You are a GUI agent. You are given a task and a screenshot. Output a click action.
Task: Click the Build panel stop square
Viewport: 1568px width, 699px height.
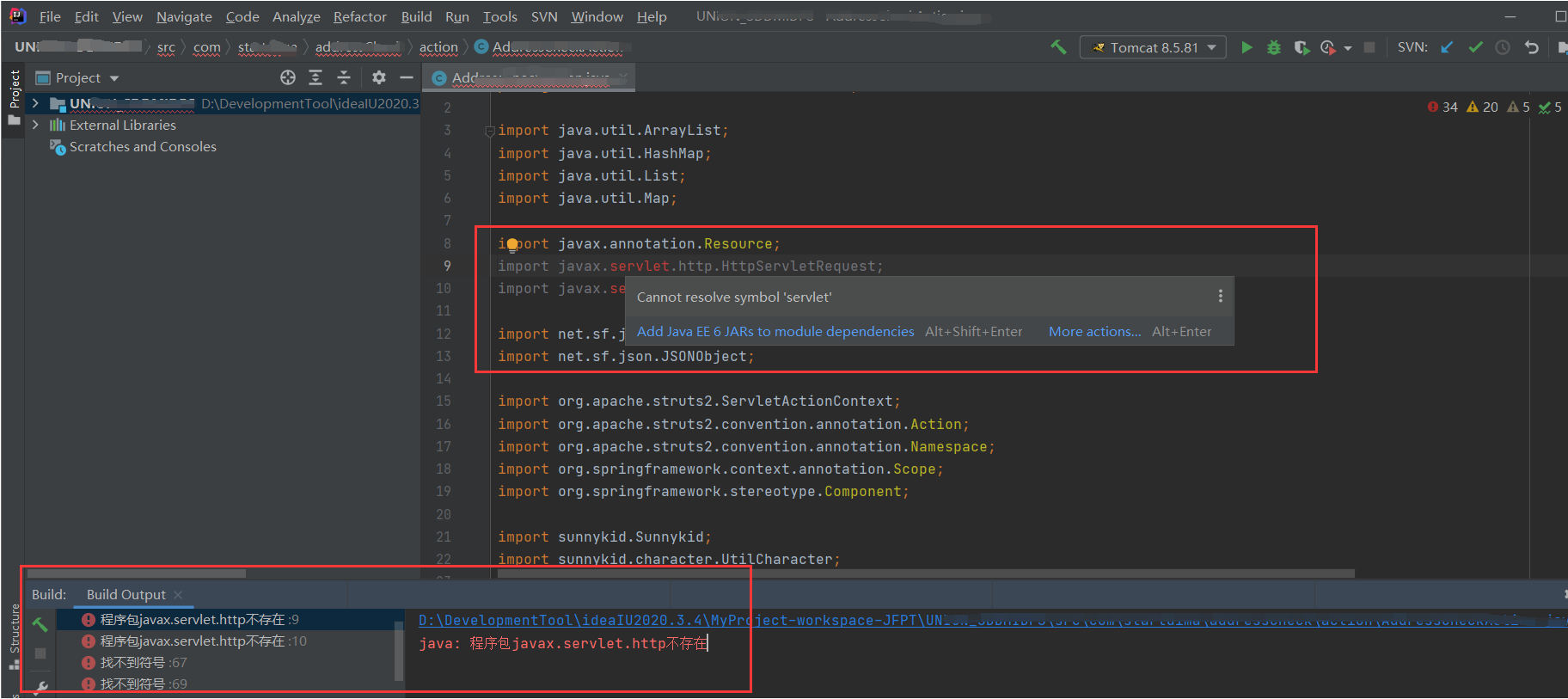40,653
